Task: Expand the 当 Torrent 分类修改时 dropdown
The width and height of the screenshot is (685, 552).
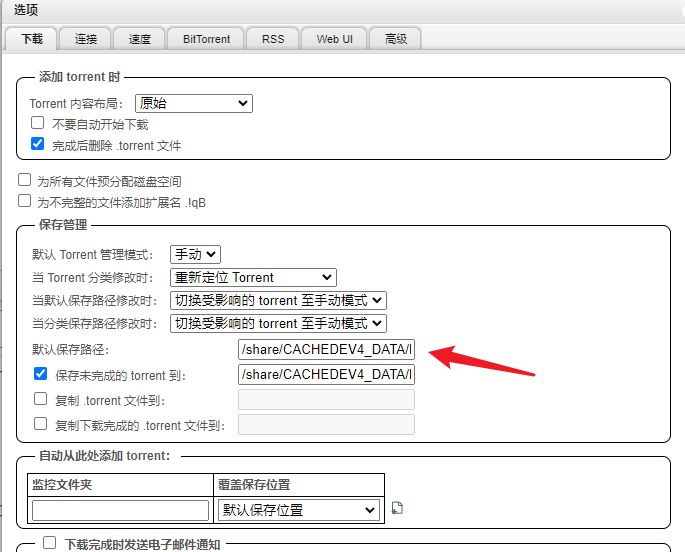Action: (253, 277)
